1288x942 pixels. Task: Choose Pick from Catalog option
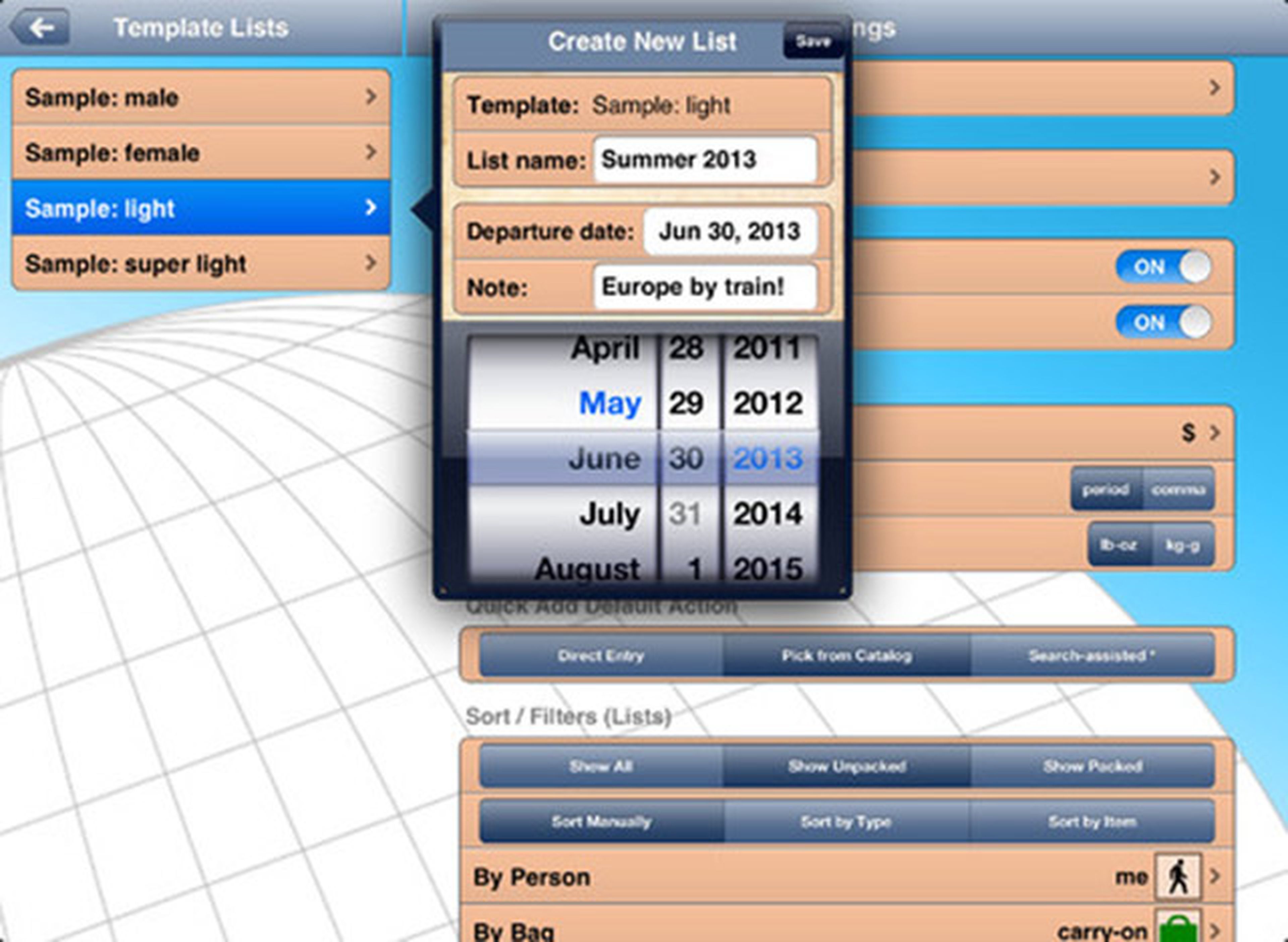tap(847, 656)
